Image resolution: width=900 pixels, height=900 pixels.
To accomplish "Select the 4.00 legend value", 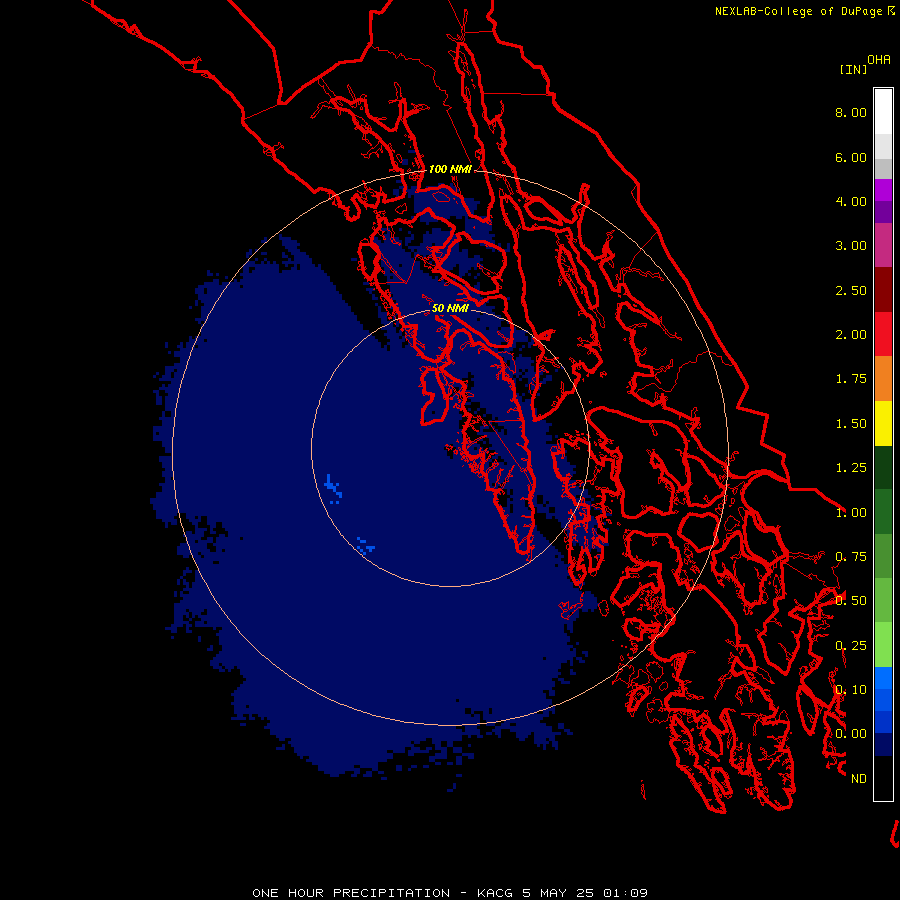I will (x=851, y=201).
